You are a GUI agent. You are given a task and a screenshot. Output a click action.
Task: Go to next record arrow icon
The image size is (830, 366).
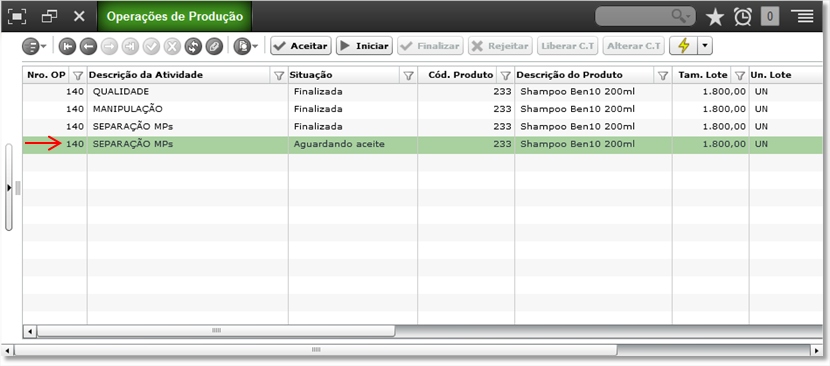pos(109,47)
